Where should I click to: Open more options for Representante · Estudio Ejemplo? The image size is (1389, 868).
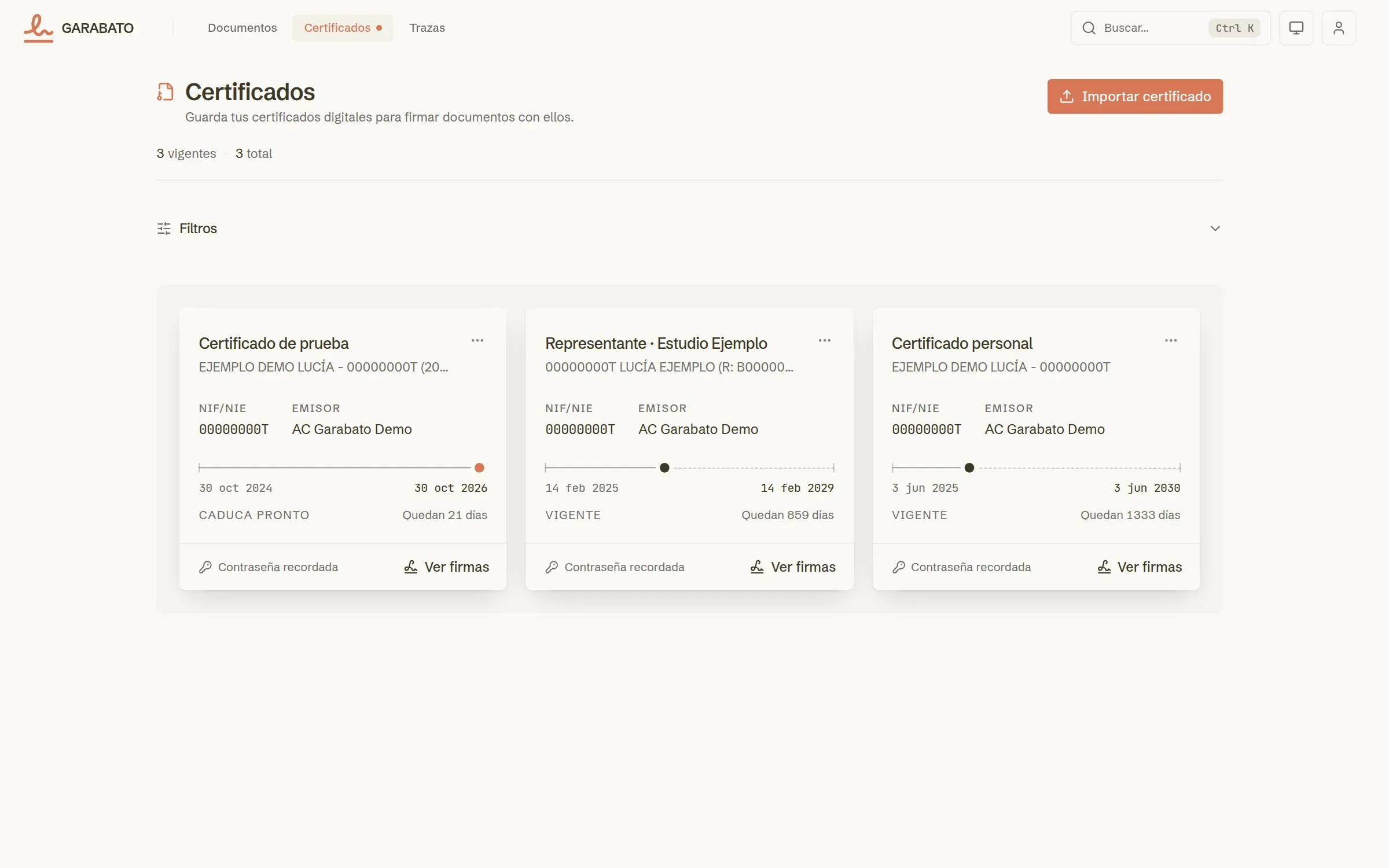(824, 341)
